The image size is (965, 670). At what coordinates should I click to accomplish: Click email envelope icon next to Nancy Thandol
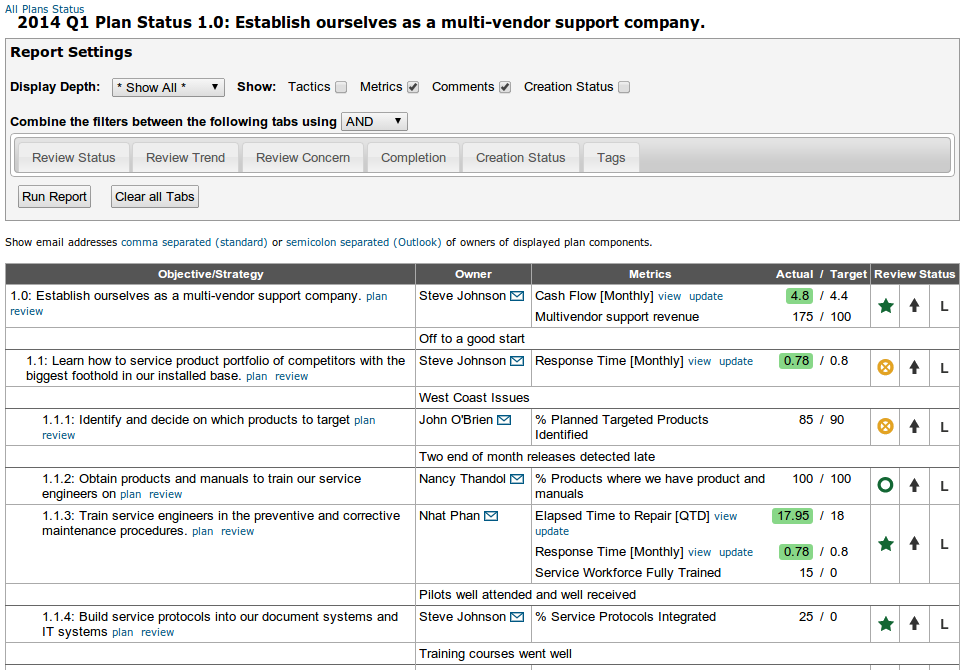pos(516,480)
